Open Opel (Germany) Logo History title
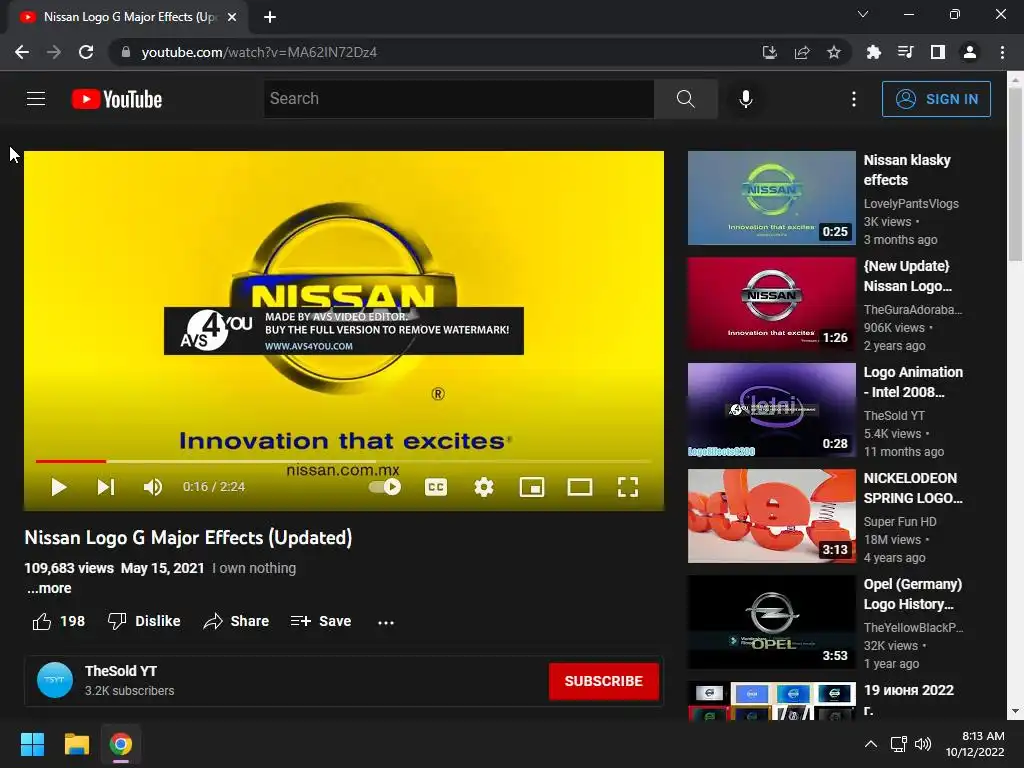This screenshot has height=768, width=1024. 912,594
